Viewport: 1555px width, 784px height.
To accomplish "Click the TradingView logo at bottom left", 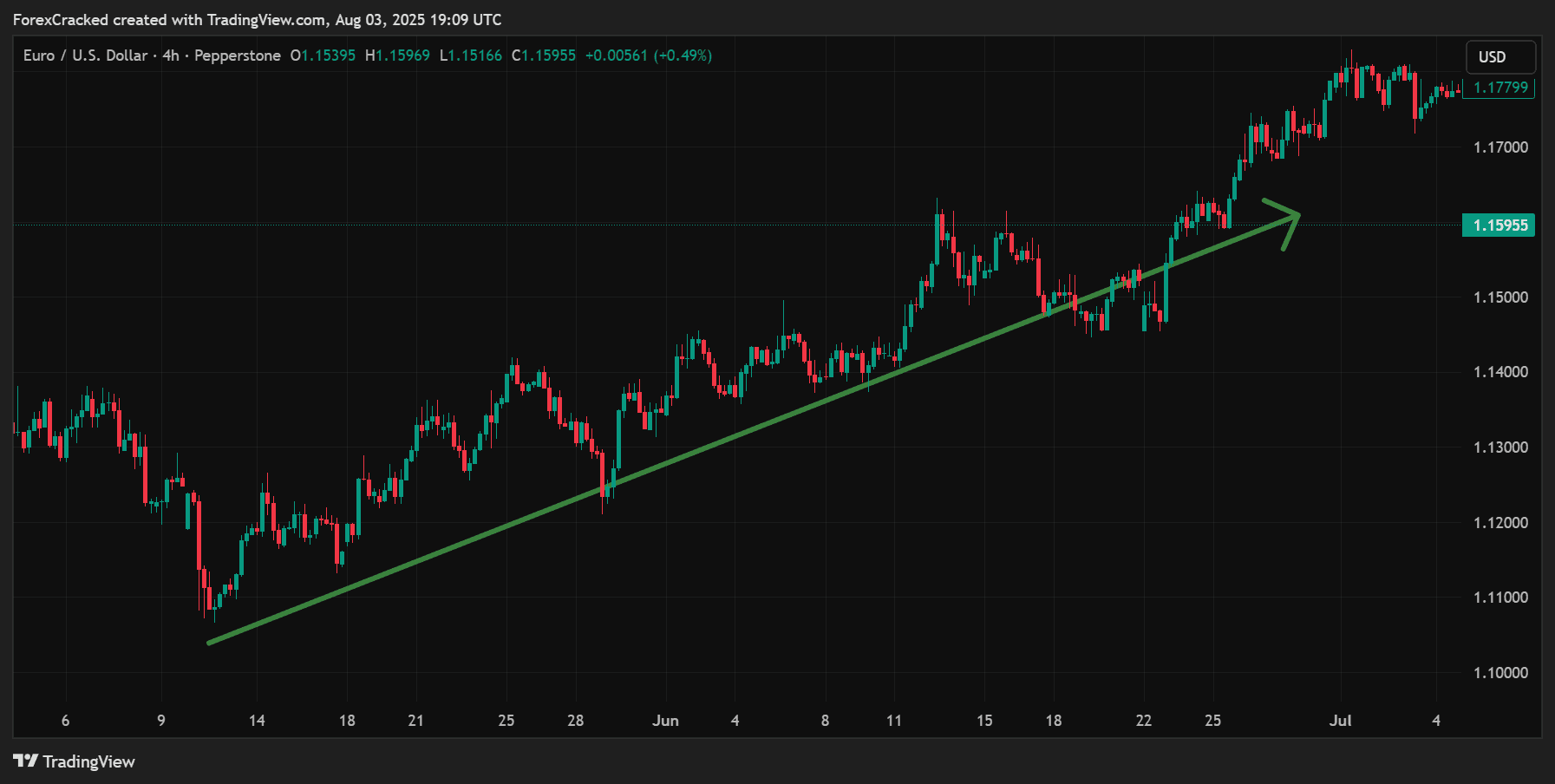I will (x=73, y=761).
